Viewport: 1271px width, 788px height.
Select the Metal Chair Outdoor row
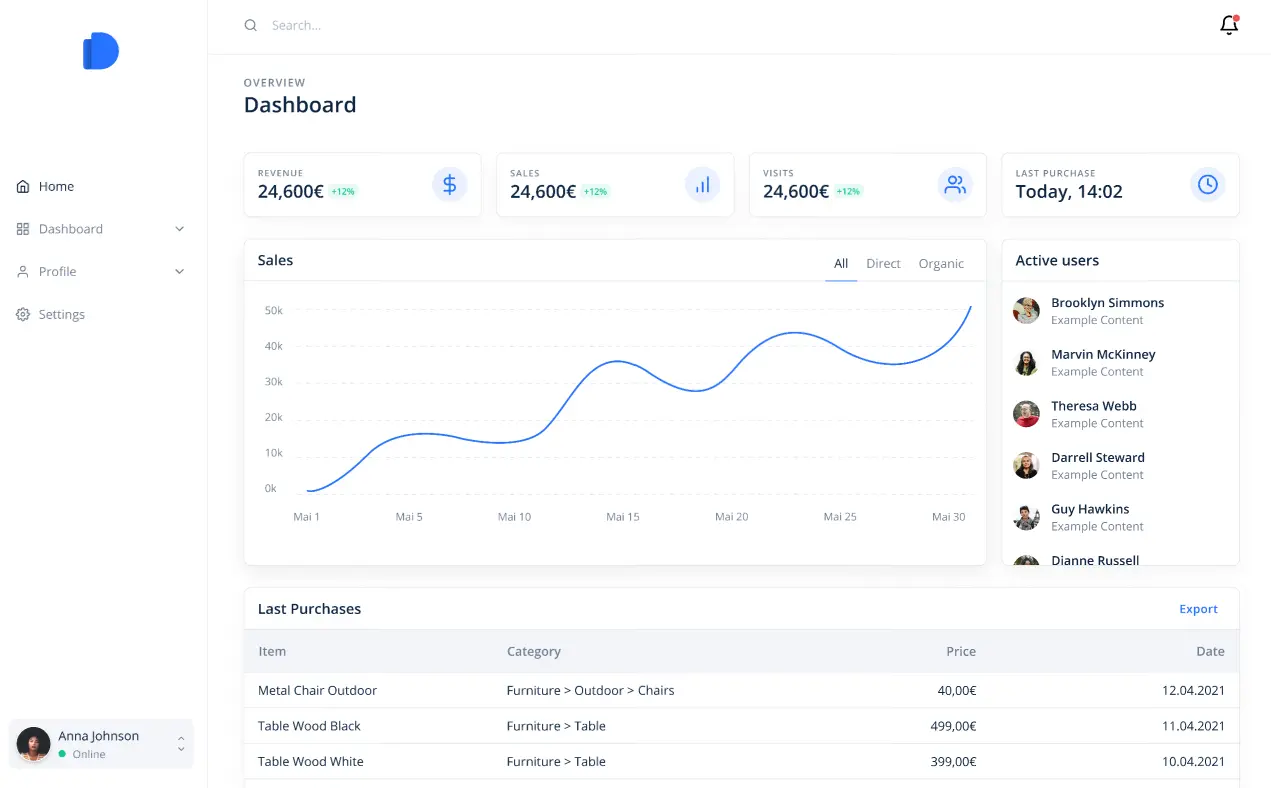coord(742,690)
